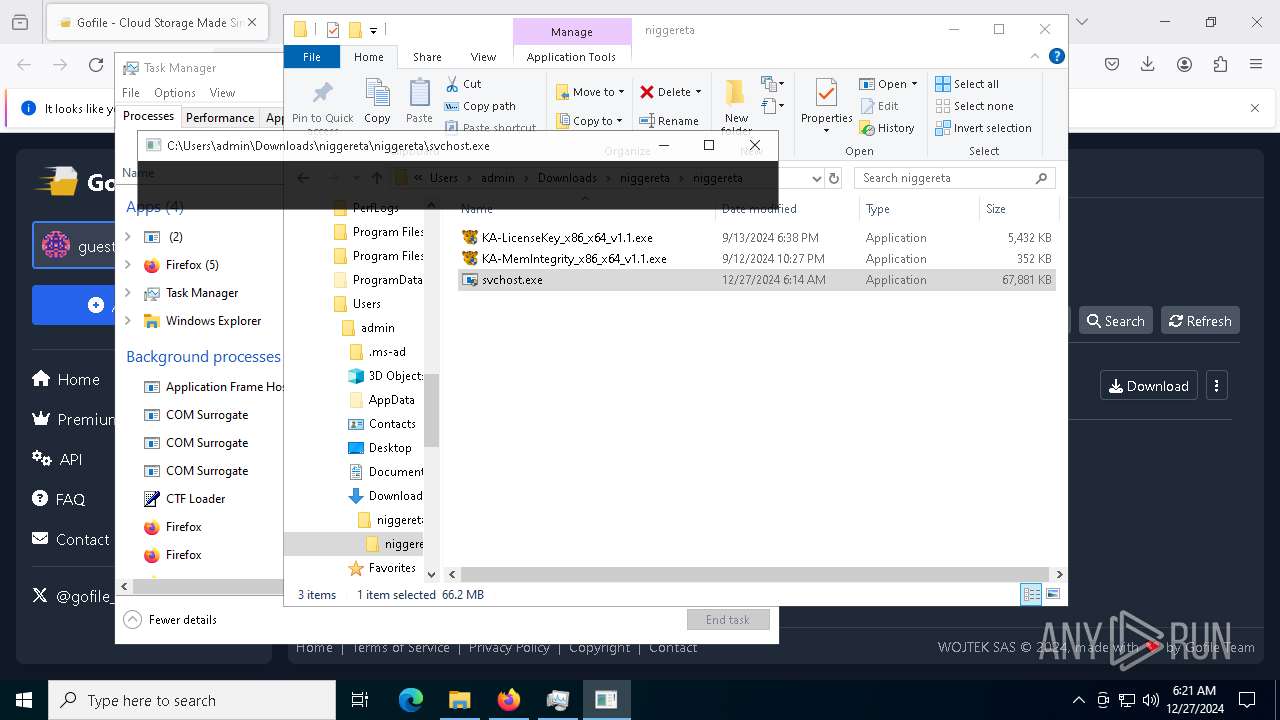Collapse to Fewer details in Task Manager
This screenshot has width=1280, height=720.
pos(171,620)
